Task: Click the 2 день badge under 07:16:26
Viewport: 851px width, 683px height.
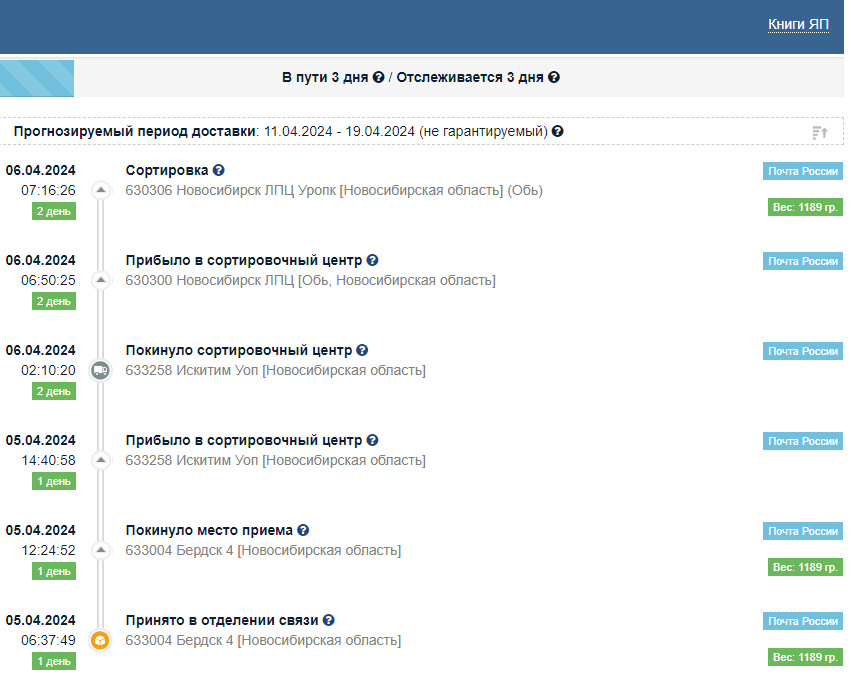Action: (x=54, y=211)
